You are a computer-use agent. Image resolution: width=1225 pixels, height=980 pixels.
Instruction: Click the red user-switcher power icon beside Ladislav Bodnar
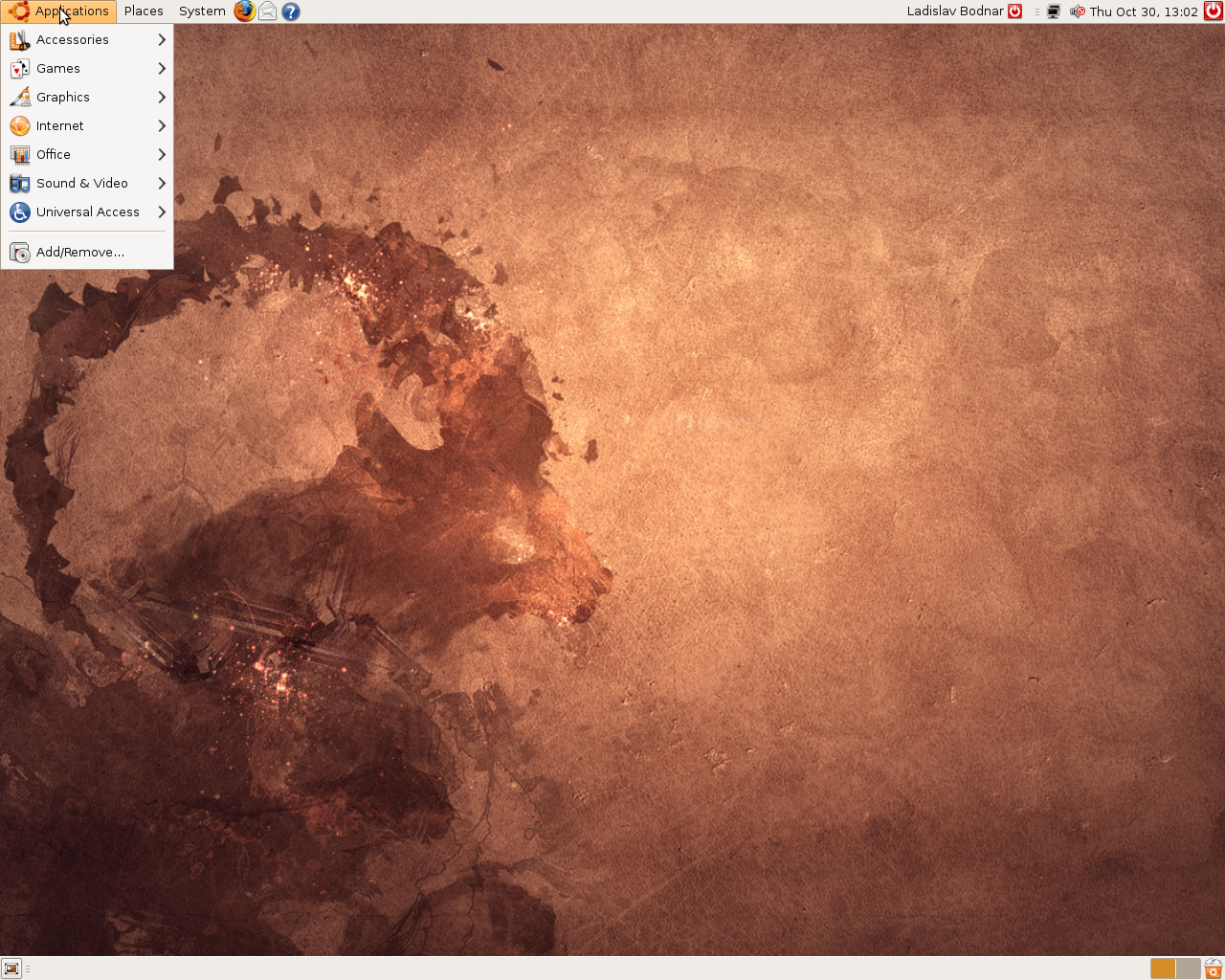(x=1015, y=11)
